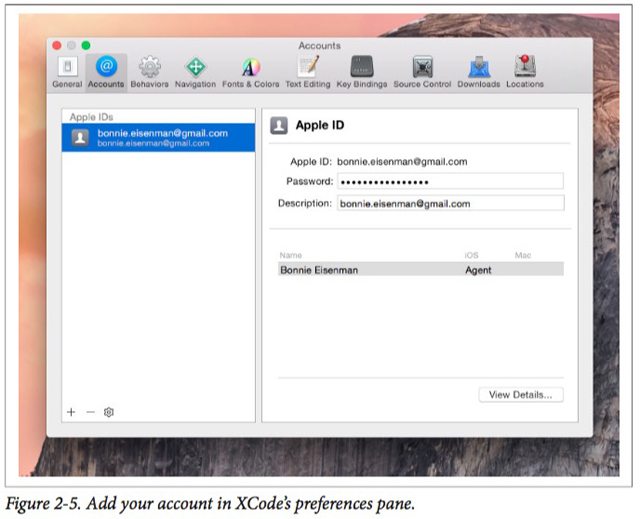Open the Behaviors gear pane
The width and height of the screenshot is (640, 519).
[149, 70]
